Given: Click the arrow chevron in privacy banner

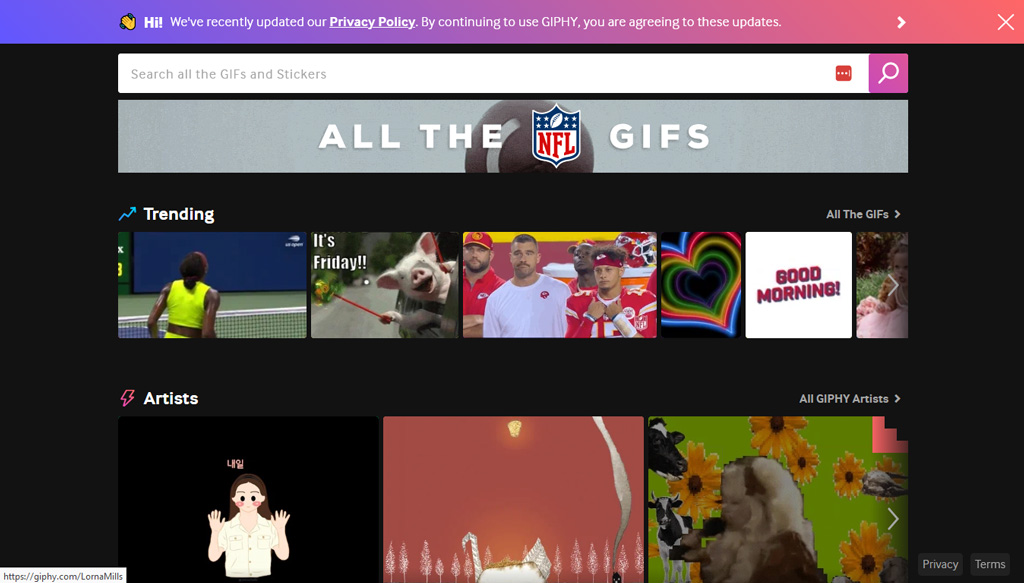Looking at the screenshot, I should click(x=901, y=22).
